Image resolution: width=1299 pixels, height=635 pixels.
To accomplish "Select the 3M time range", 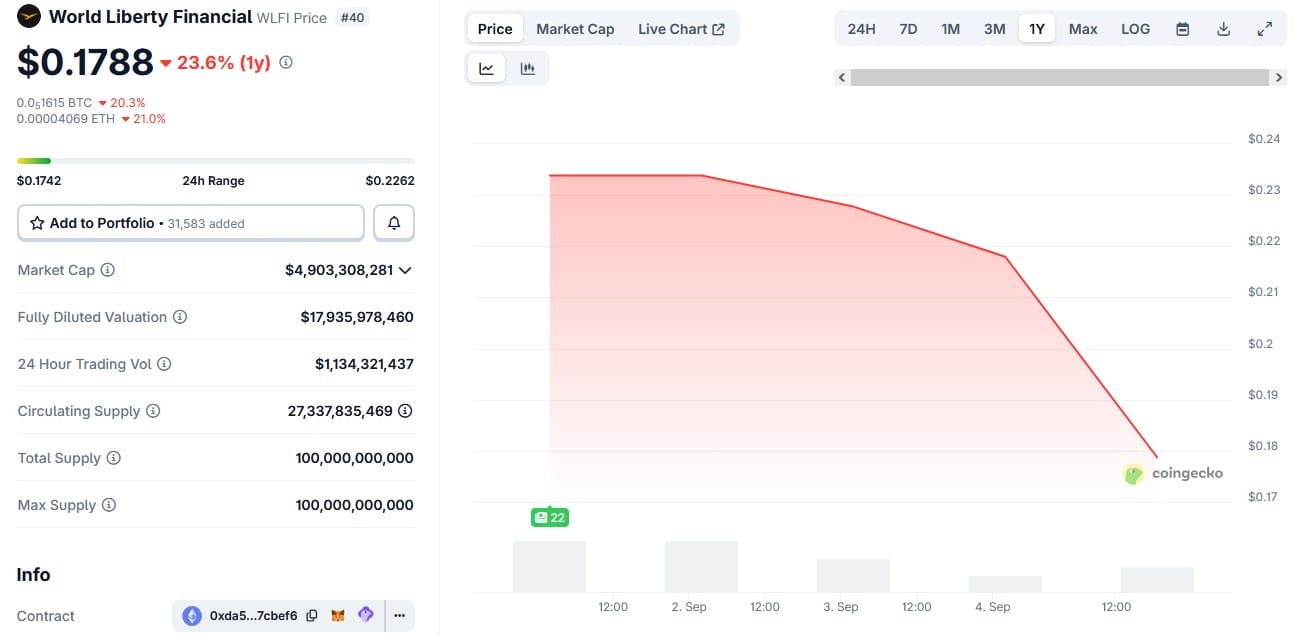I will coord(994,29).
